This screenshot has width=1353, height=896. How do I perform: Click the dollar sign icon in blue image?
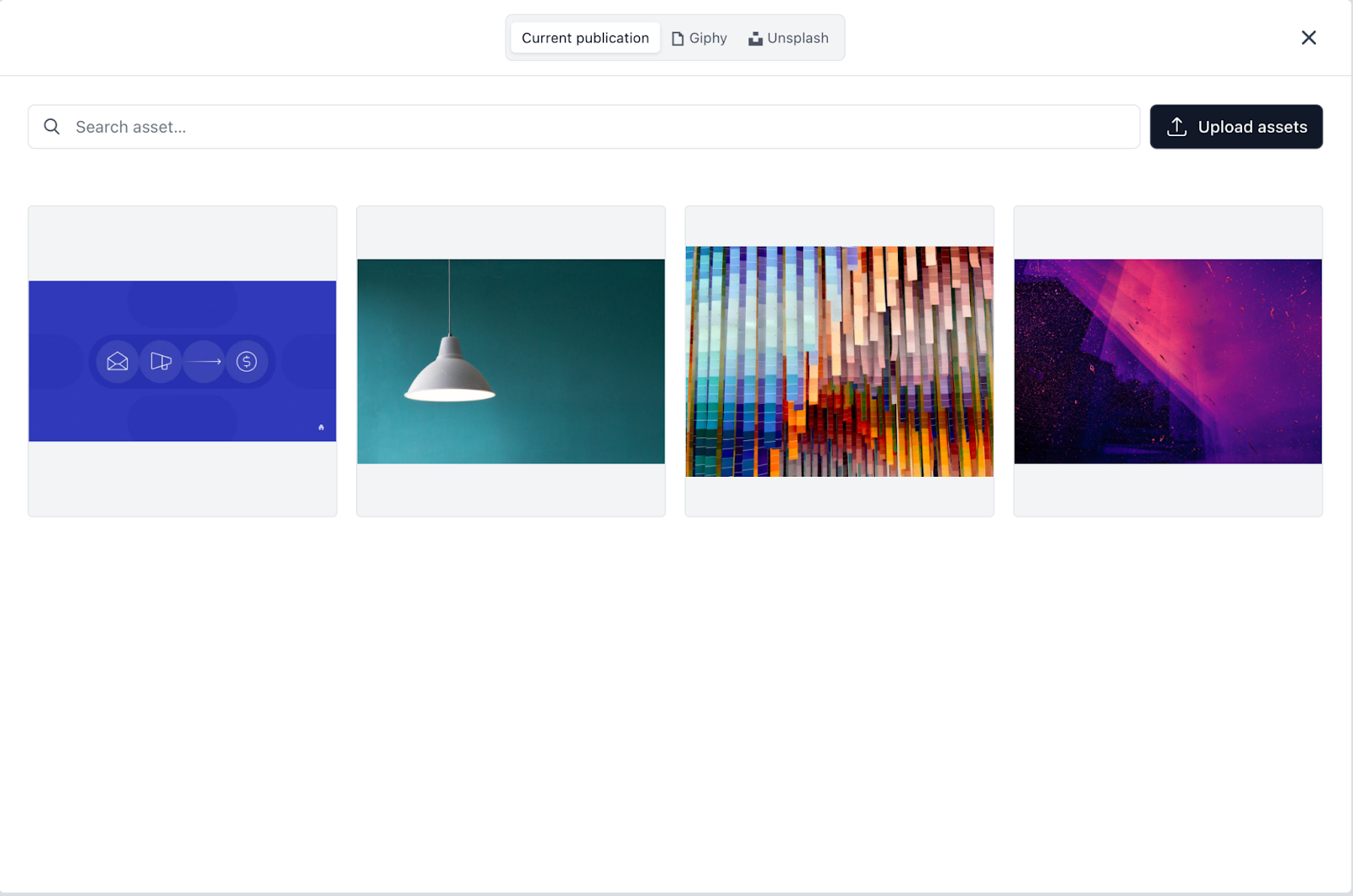[246, 362]
